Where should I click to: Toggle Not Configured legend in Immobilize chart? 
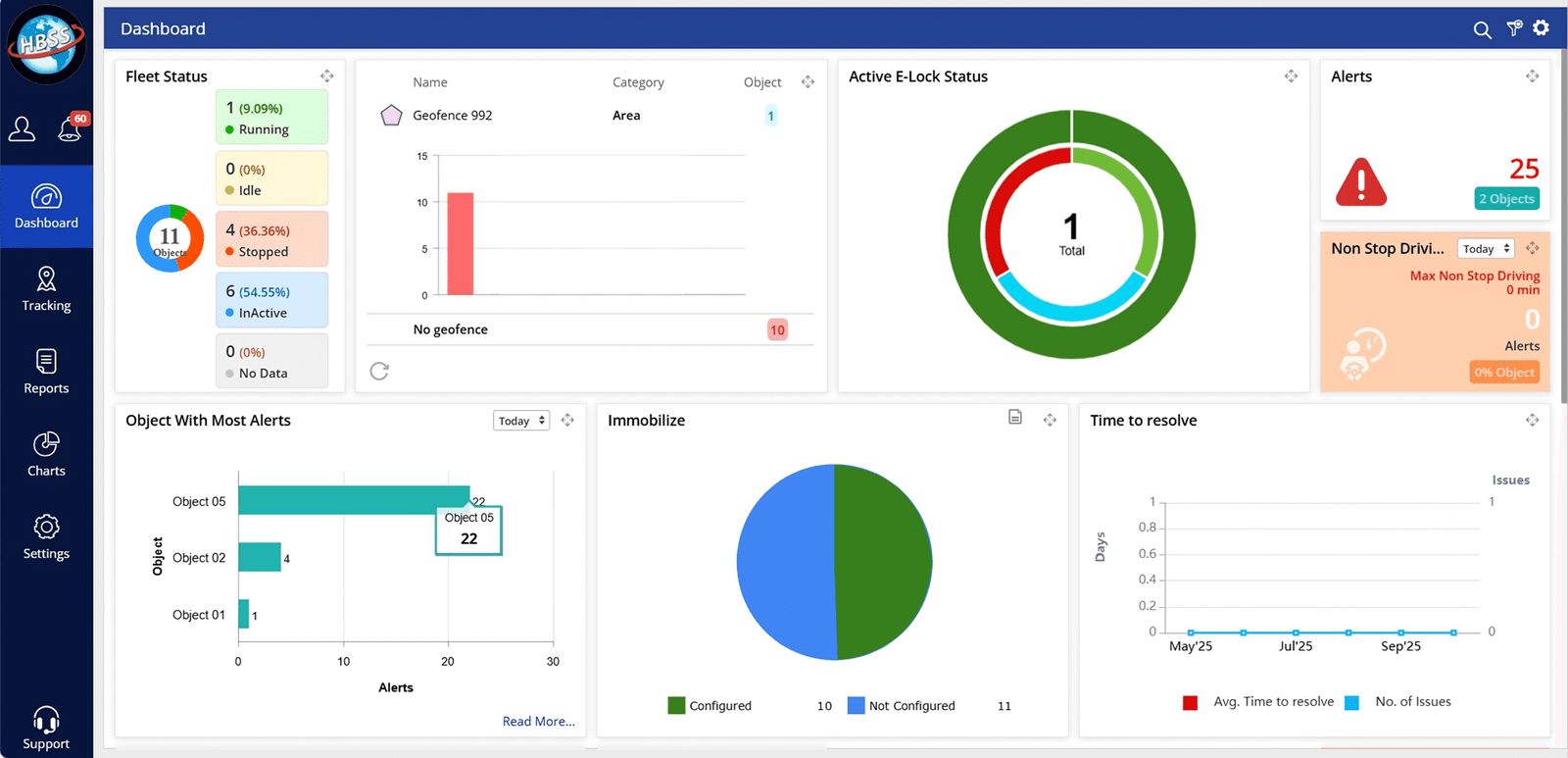click(901, 706)
